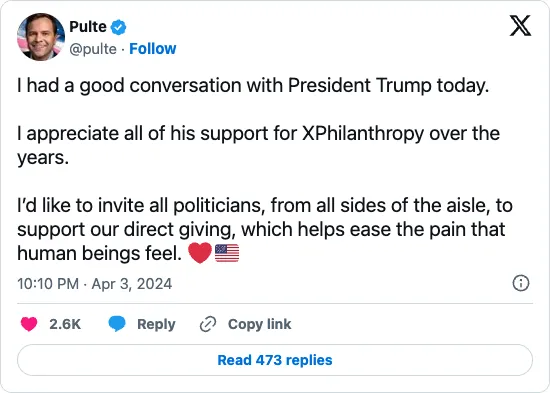Screen dimensions: 550x393
Task: Follow the @pulte account
Action: [x=153, y=49]
